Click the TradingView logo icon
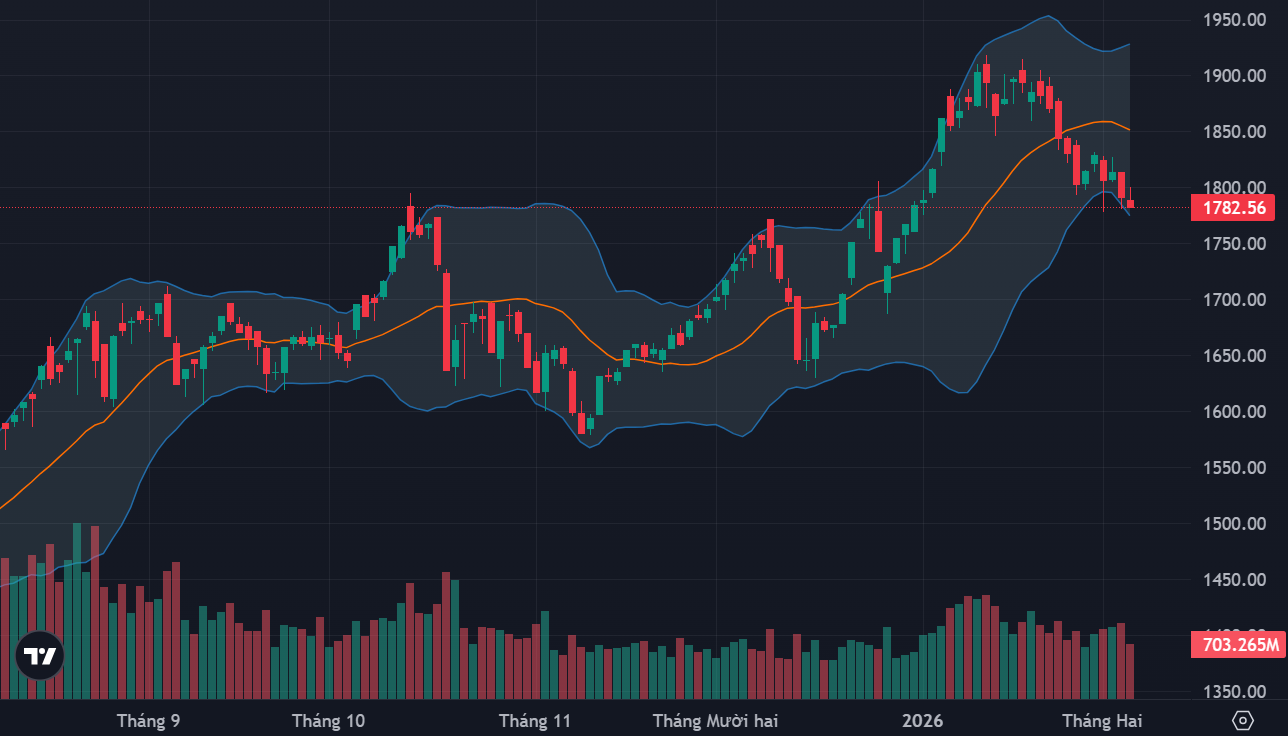The height and width of the screenshot is (736, 1288). pos(40,656)
